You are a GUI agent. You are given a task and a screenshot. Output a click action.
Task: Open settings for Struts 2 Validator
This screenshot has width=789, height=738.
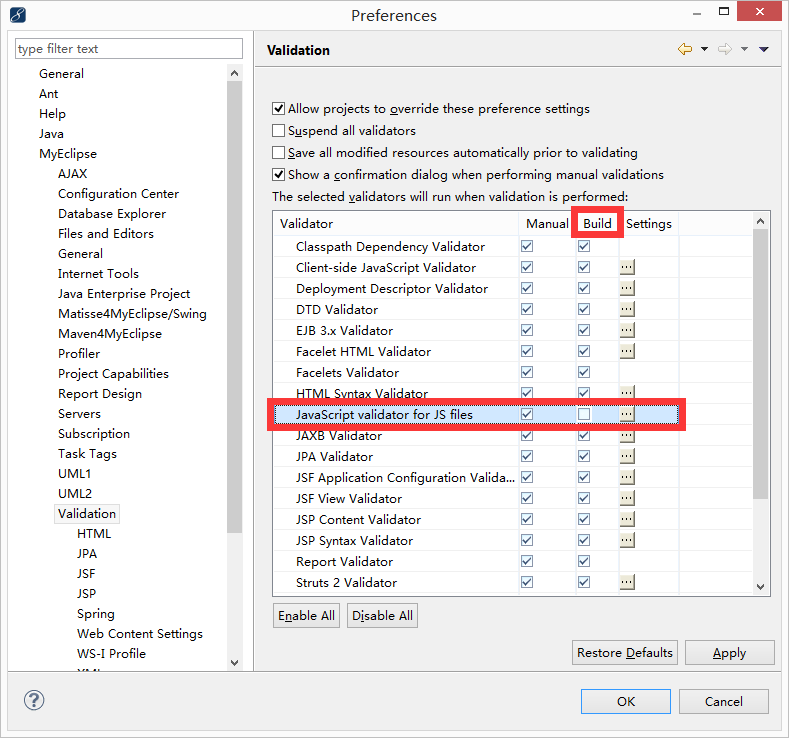[x=627, y=582]
